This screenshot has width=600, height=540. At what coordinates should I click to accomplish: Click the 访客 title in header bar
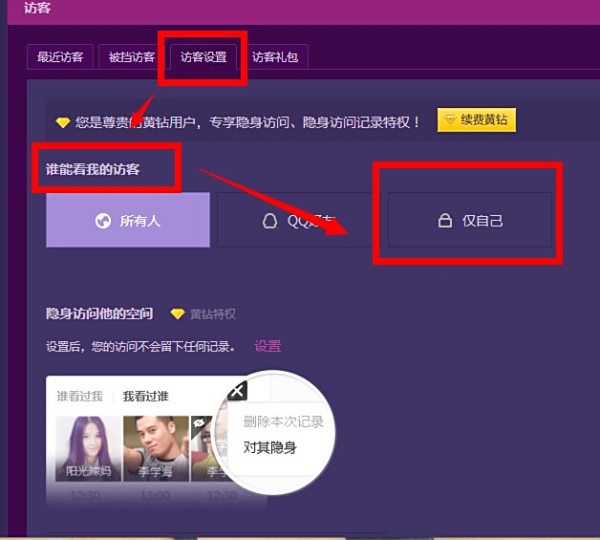[x=37, y=8]
